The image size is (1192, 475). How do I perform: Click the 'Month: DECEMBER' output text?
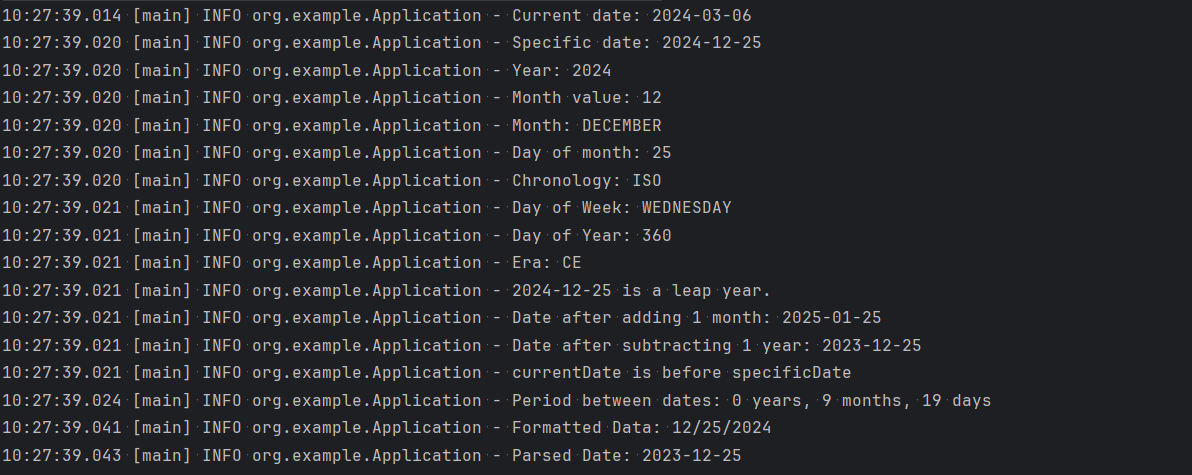586,126
